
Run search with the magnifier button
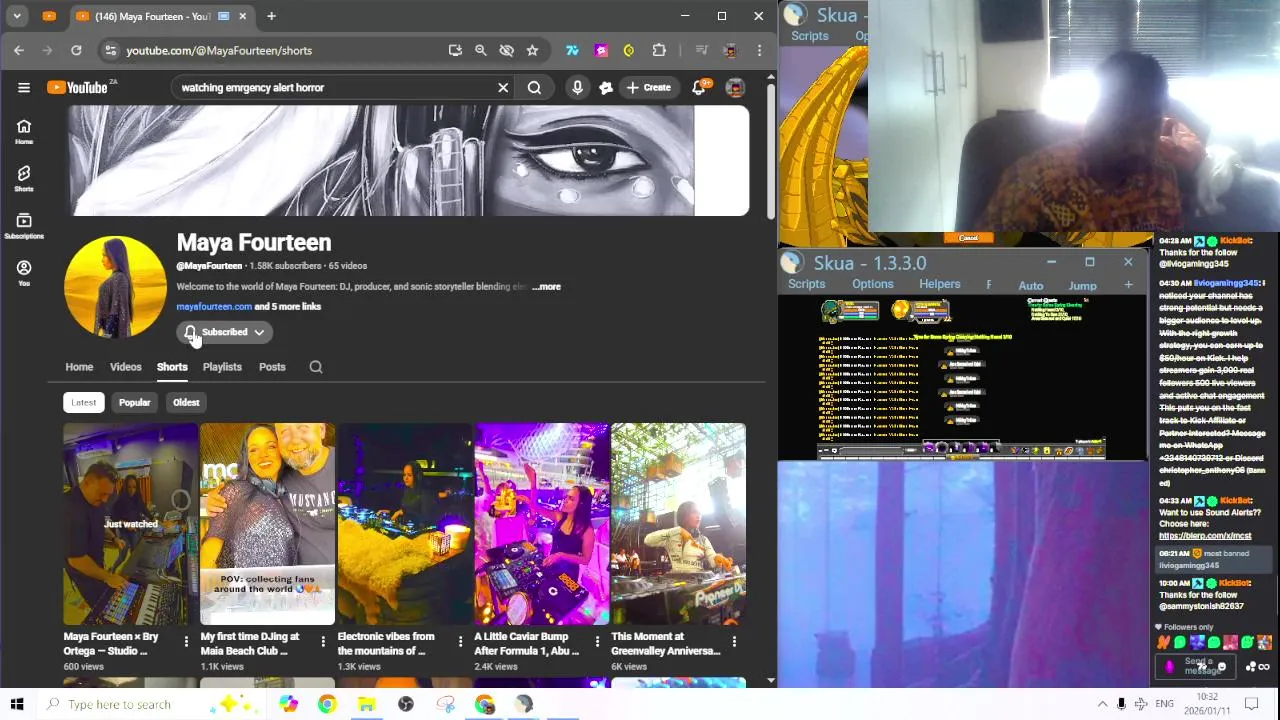click(x=534, y=87)
